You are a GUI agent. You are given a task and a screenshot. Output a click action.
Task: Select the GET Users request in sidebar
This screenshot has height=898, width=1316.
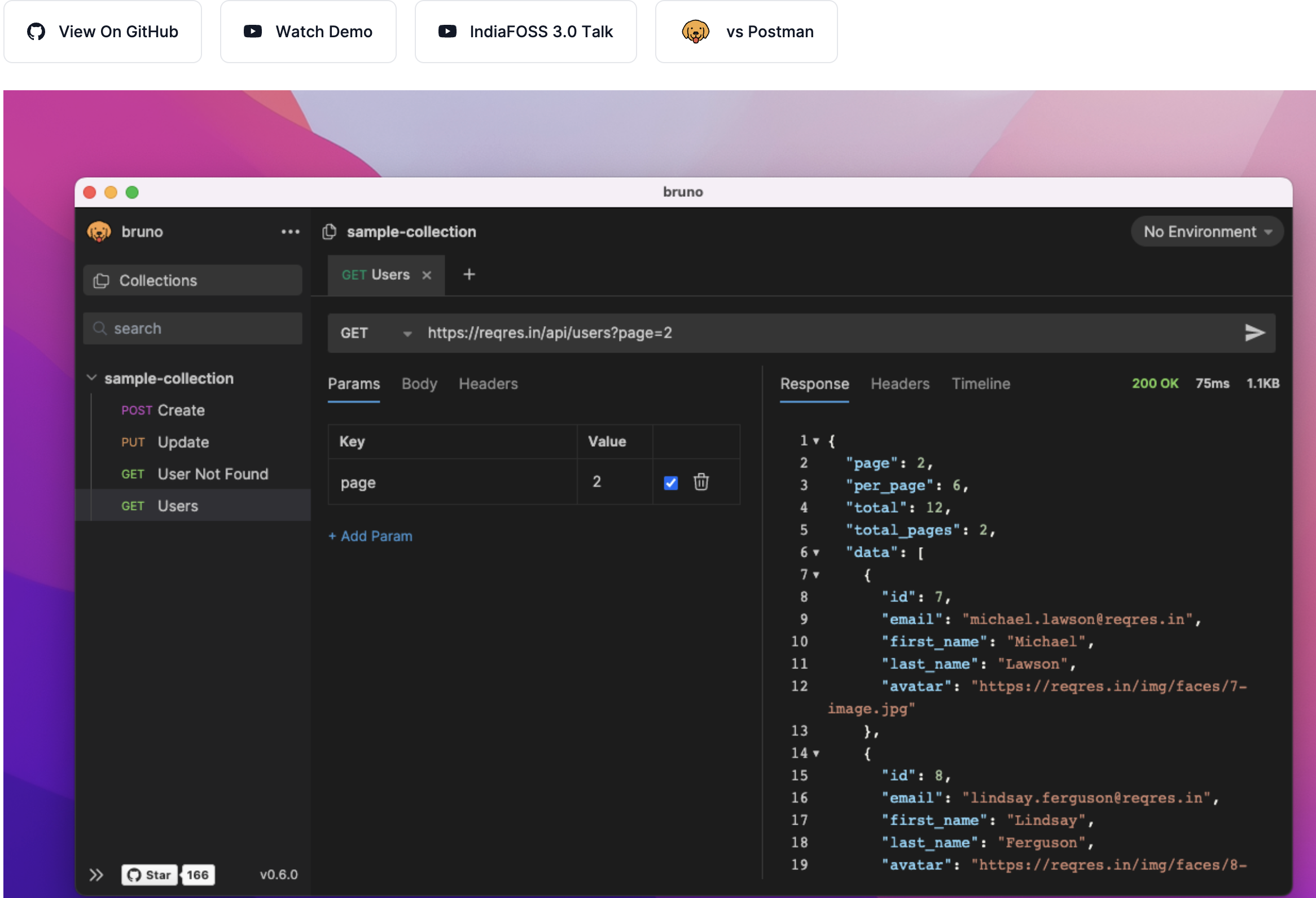click(192, 505)
